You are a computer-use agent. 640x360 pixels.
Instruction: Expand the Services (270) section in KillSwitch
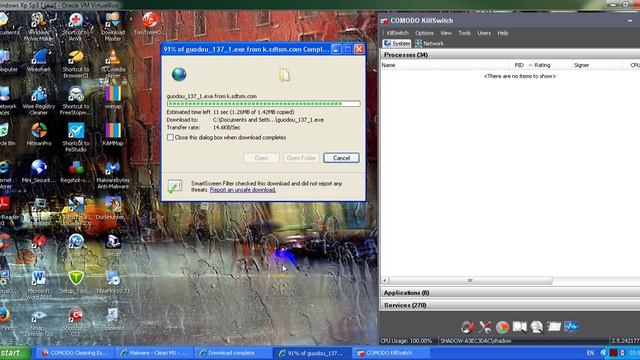click(510, 305)
